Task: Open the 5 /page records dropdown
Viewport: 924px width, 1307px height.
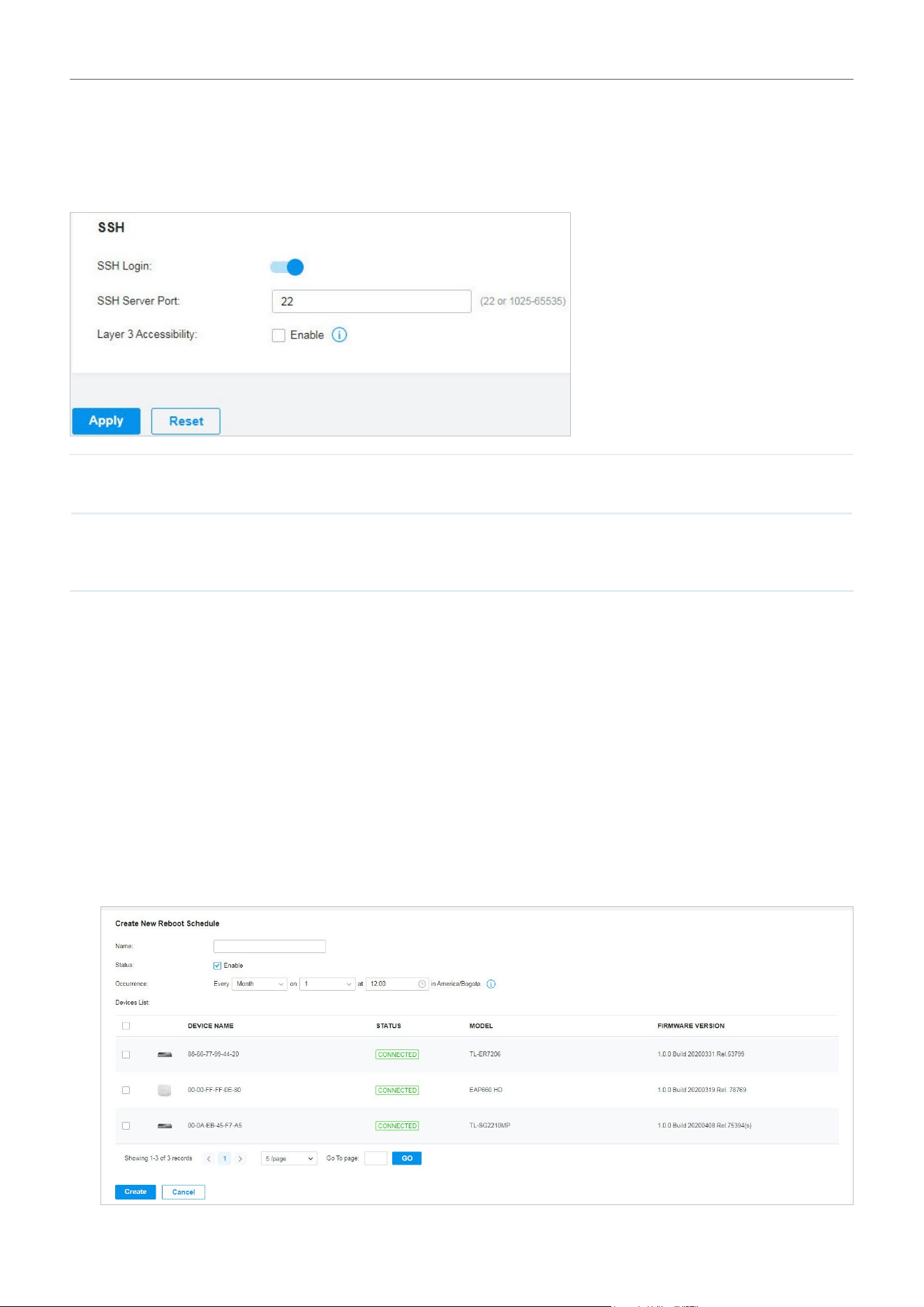Action: tap(289, 1158)
